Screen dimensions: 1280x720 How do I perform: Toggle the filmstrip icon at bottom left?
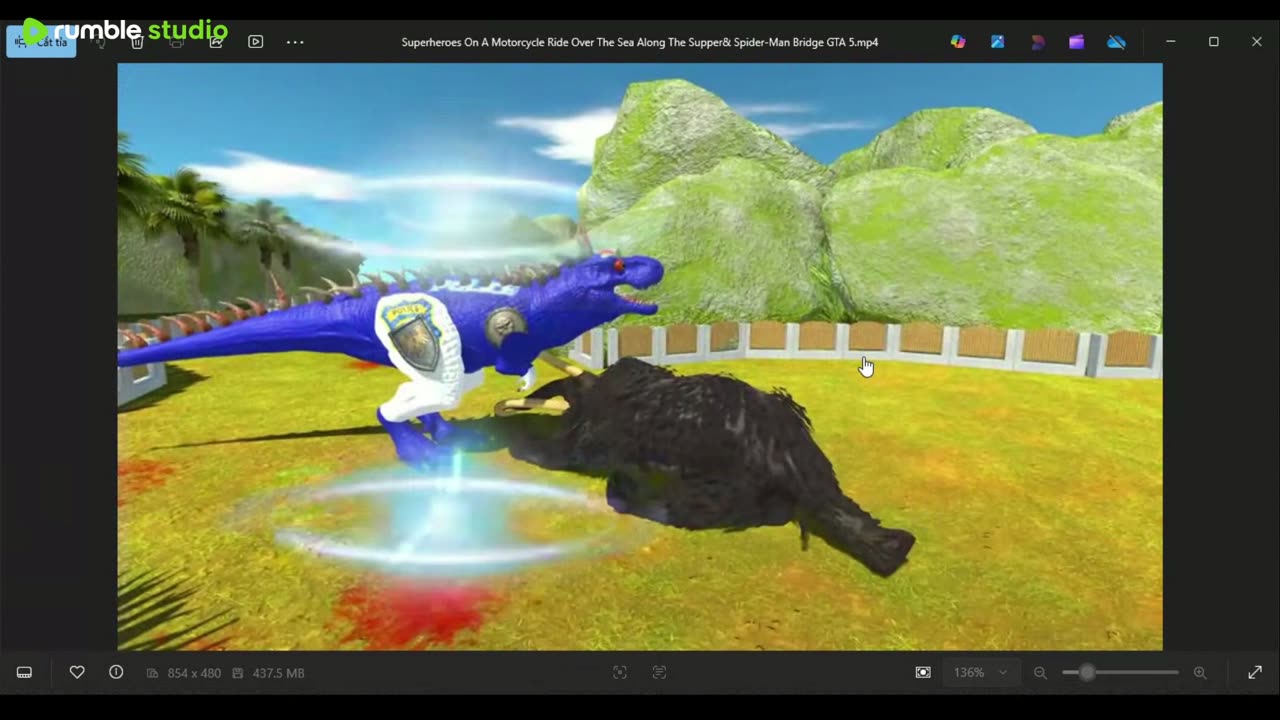point(24,673)
